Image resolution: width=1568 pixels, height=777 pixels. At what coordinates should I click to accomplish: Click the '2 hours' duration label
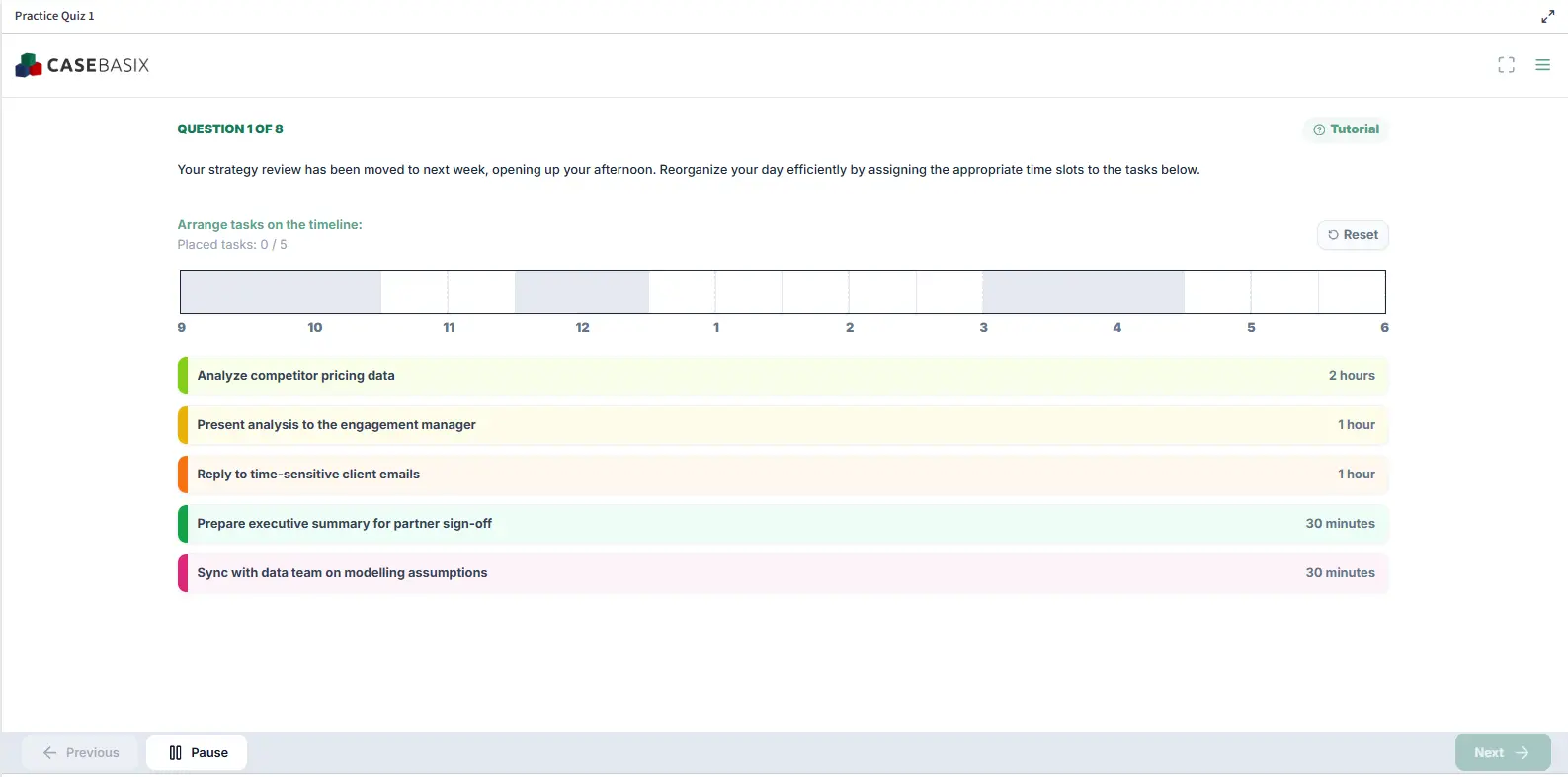[x=1352, y=376]
